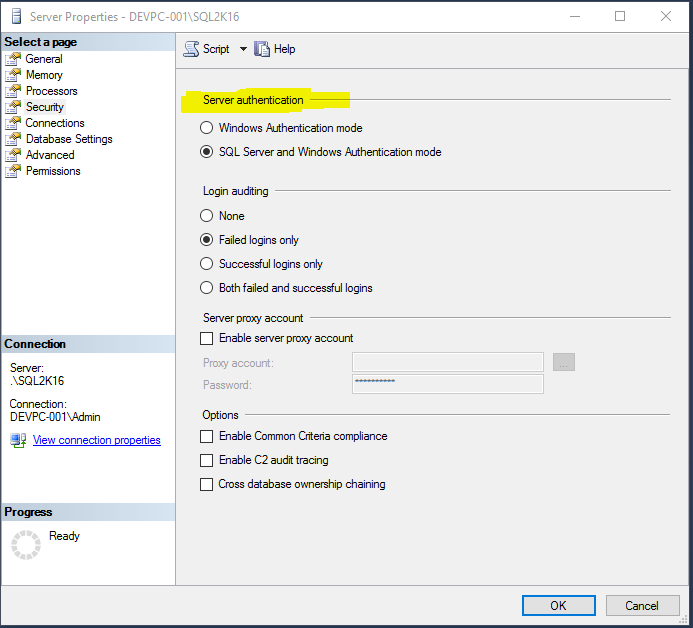Open the Connections page
693x628 pixels.
[x=55, y=123]
